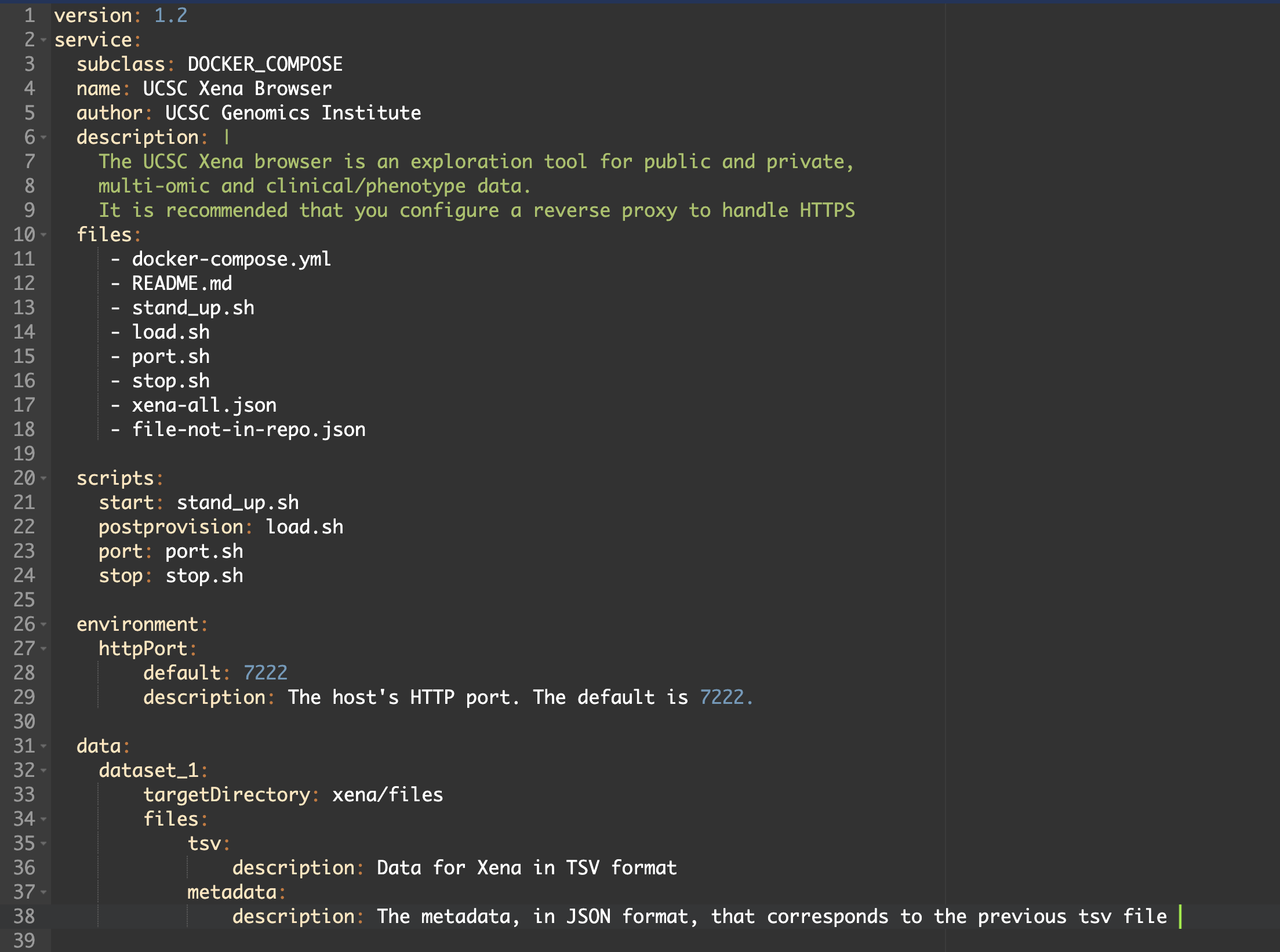
Task: Click the docker-compose.yml filename text
Action: pyautogui.click(x=231, y=259)
